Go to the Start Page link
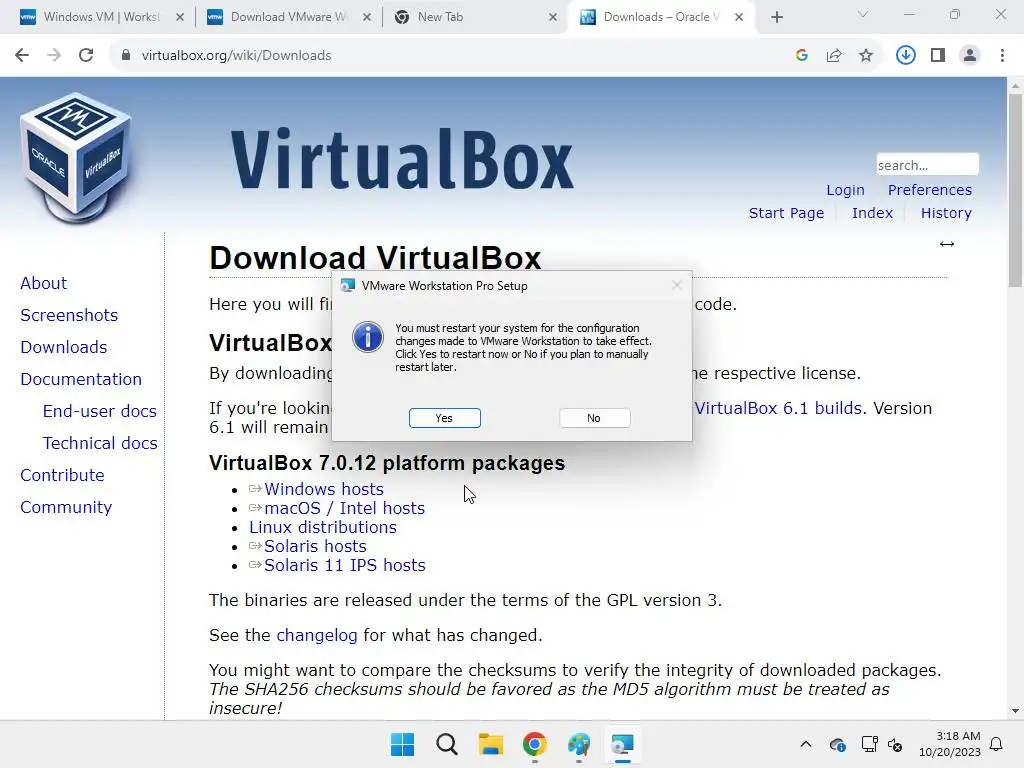The height and width of the screenshot is (768, 1024). (x=786, y=213)
